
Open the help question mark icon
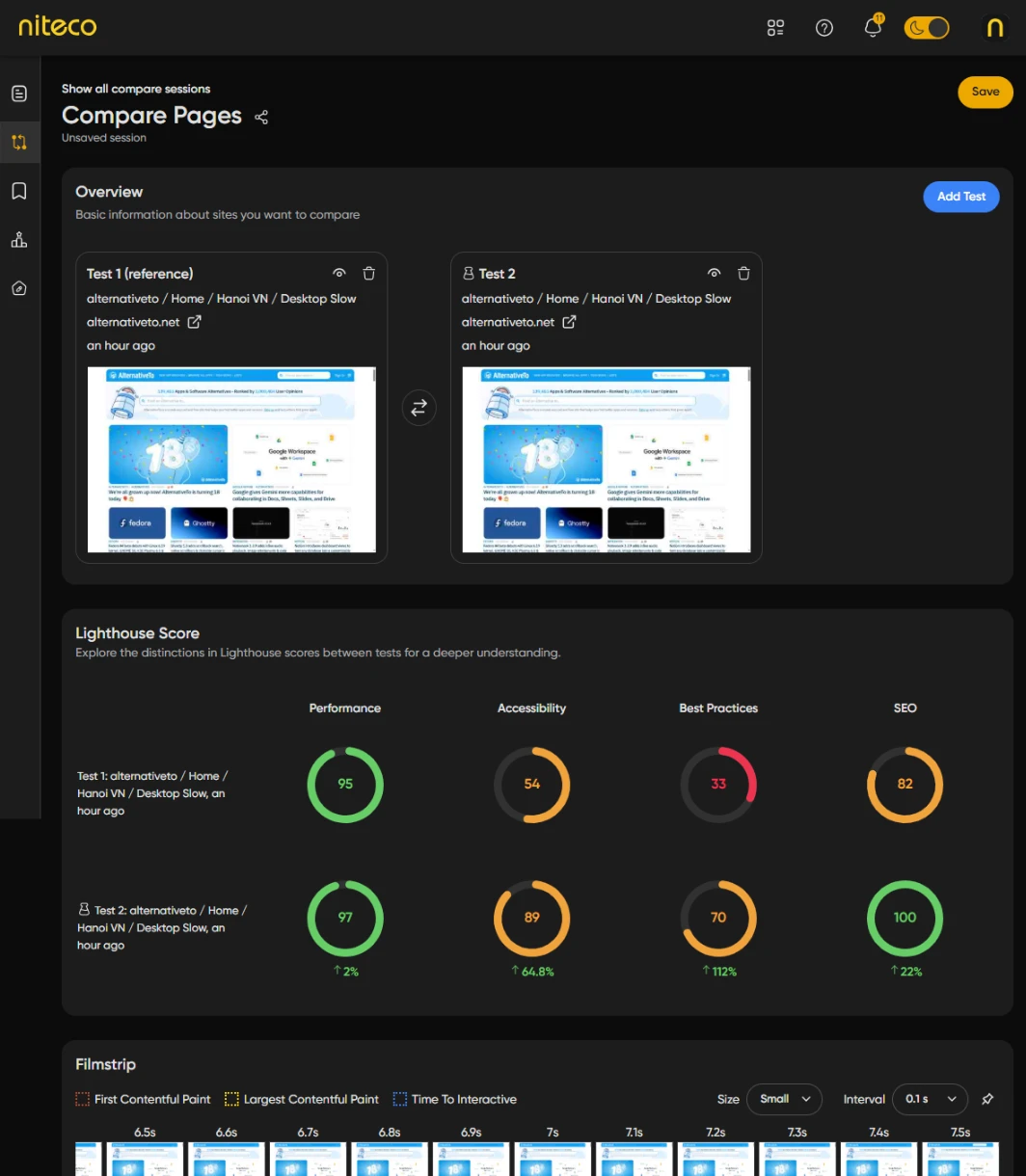[823, 28]
